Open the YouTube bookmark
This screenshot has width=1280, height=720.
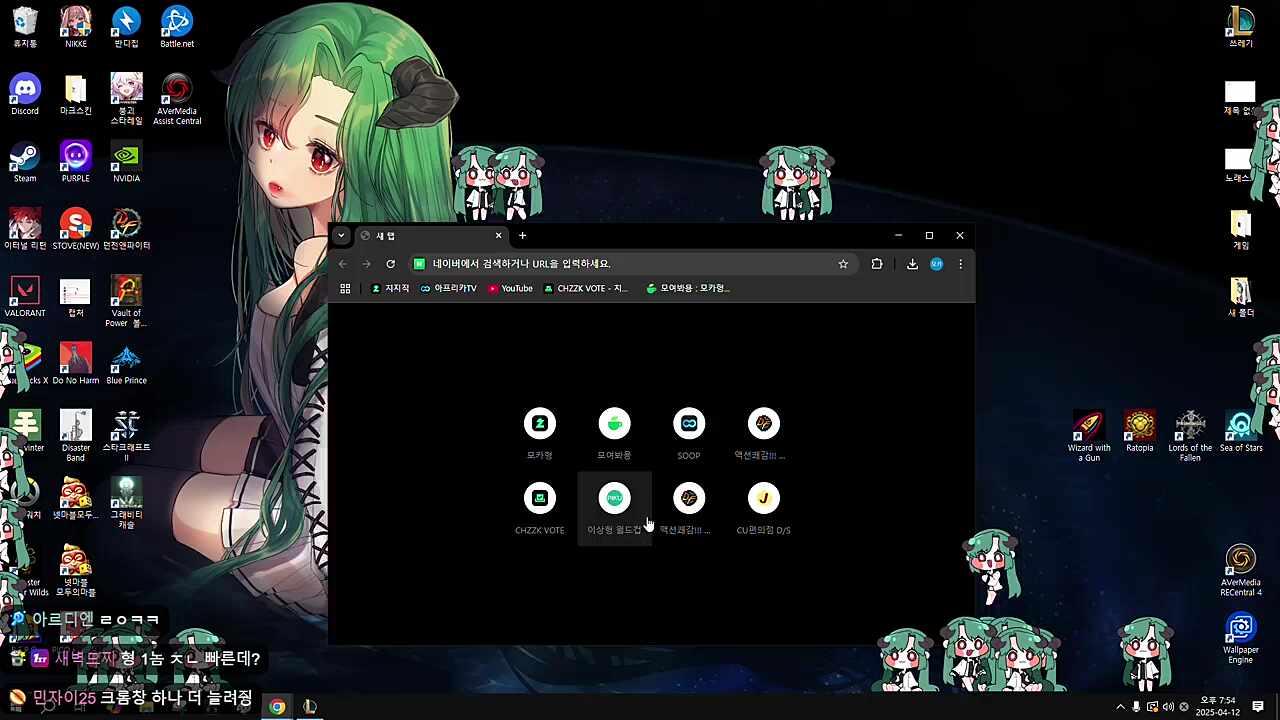tap(510, 289)
